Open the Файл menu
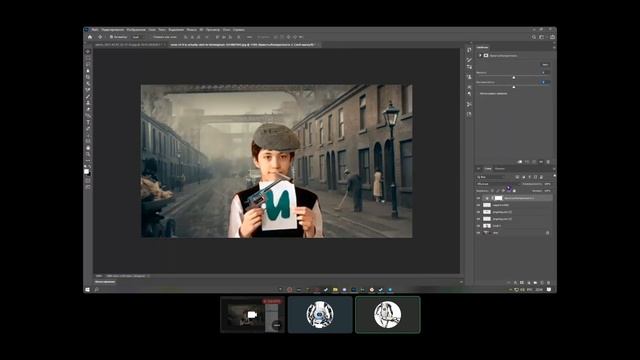640x360 pixels. (x=95, y=30)
